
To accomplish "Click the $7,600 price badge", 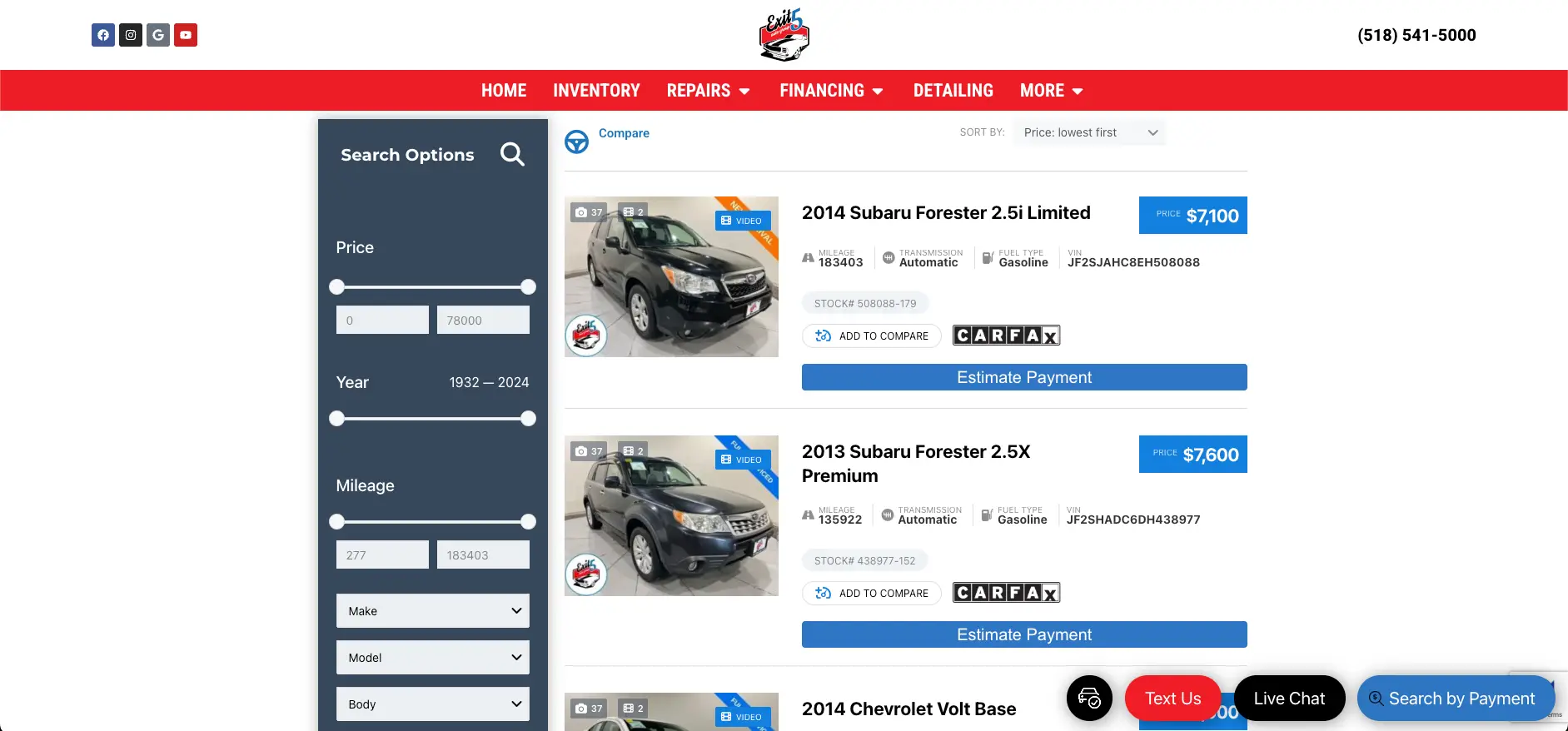I will pyautogui.click(x=1193, y=455).
